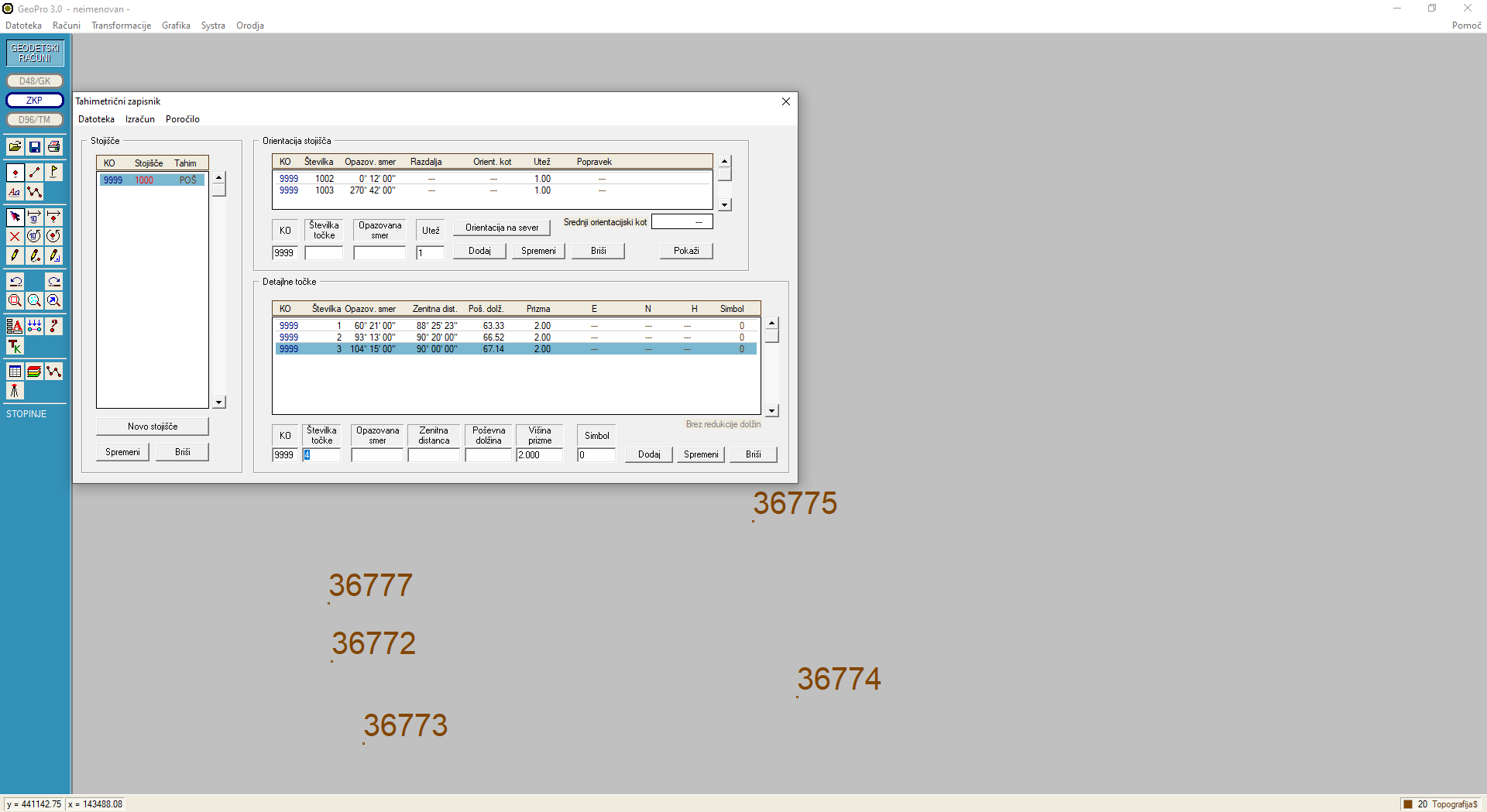Click the printer icon in the sidebar

point(53,147)
